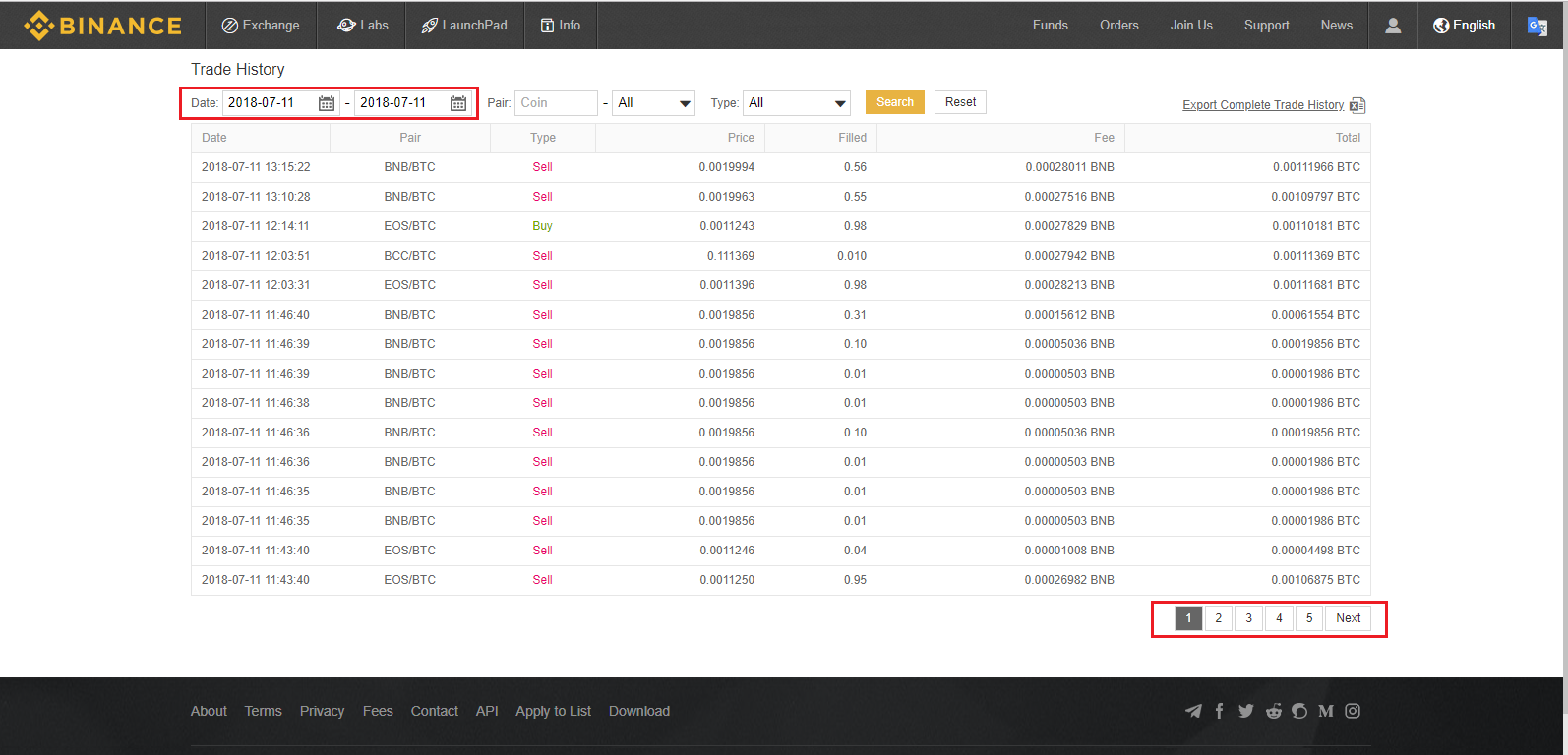
Task: Open the Privacy footer link
Action: [322, 711]
